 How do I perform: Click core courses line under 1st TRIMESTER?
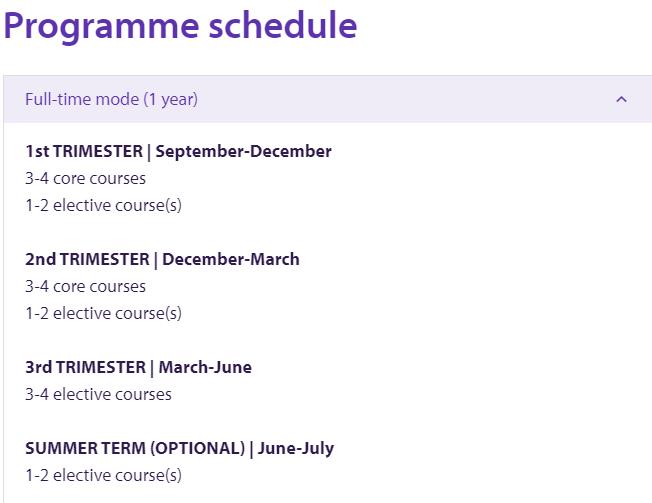[x=85, y=179]
